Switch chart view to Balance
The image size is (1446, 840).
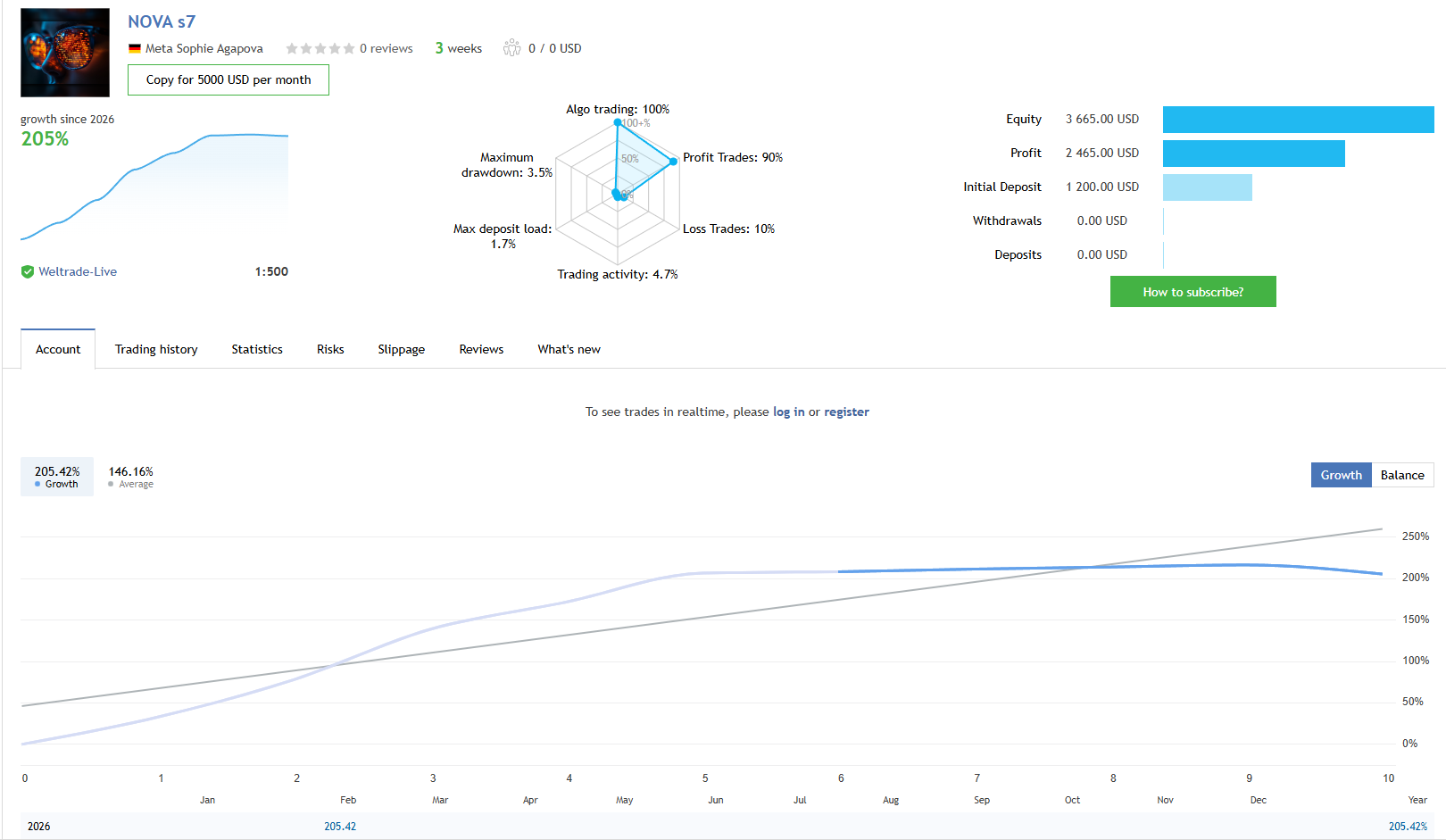(1401, 475)
